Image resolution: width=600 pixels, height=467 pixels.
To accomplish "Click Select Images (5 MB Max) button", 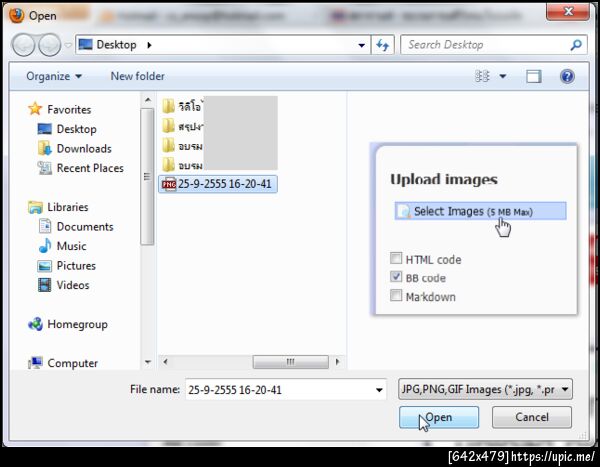I will (x=480, y=211).
